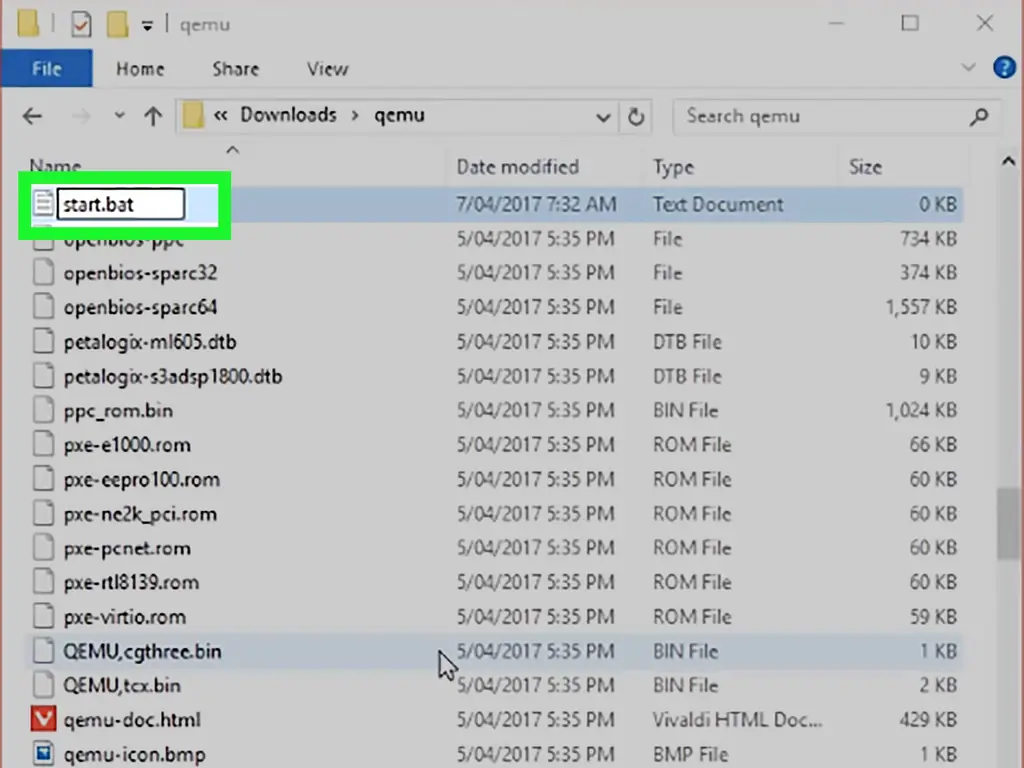Click the title bar folder icon

point(28,24)
